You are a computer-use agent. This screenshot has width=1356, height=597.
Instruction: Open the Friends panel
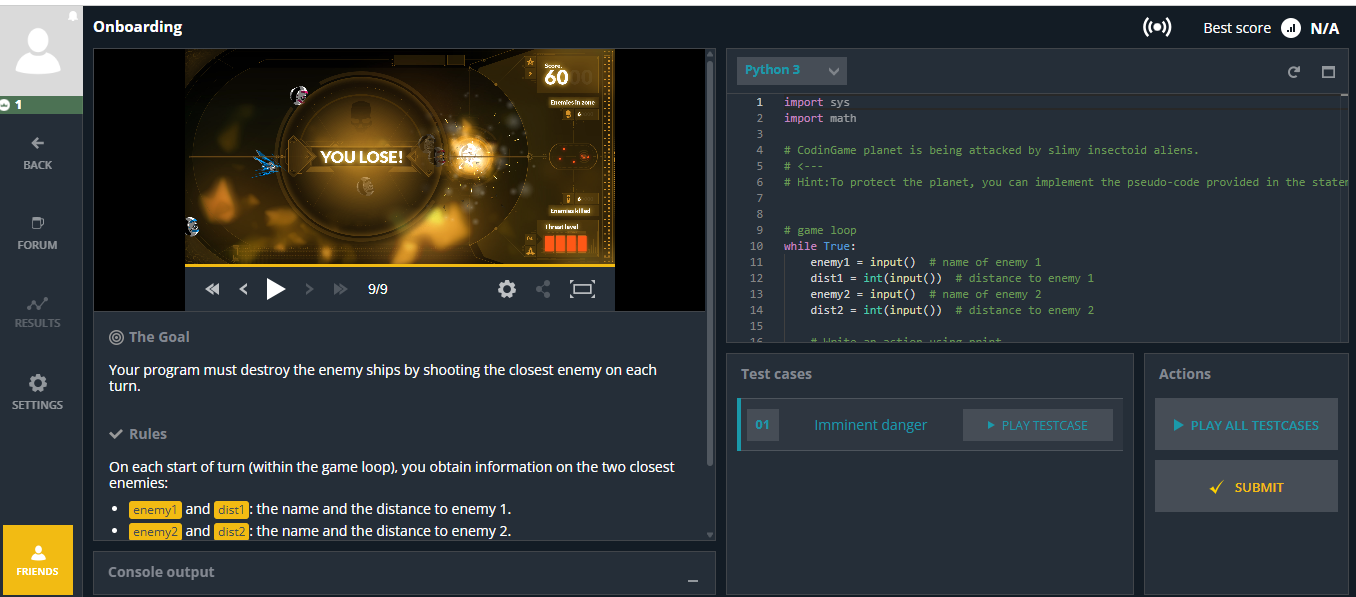click(38, 559)
